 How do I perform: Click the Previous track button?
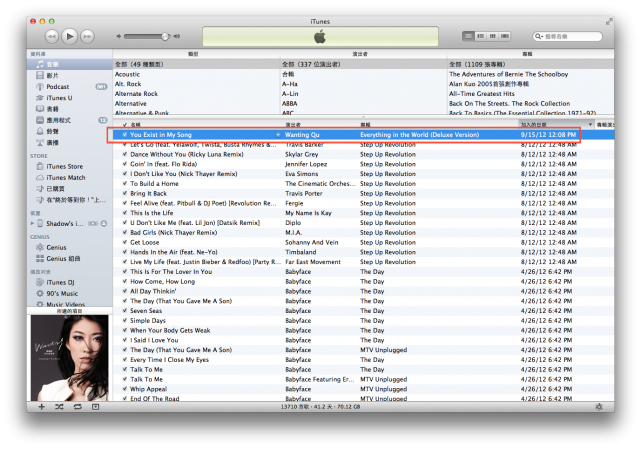point(52,36)
